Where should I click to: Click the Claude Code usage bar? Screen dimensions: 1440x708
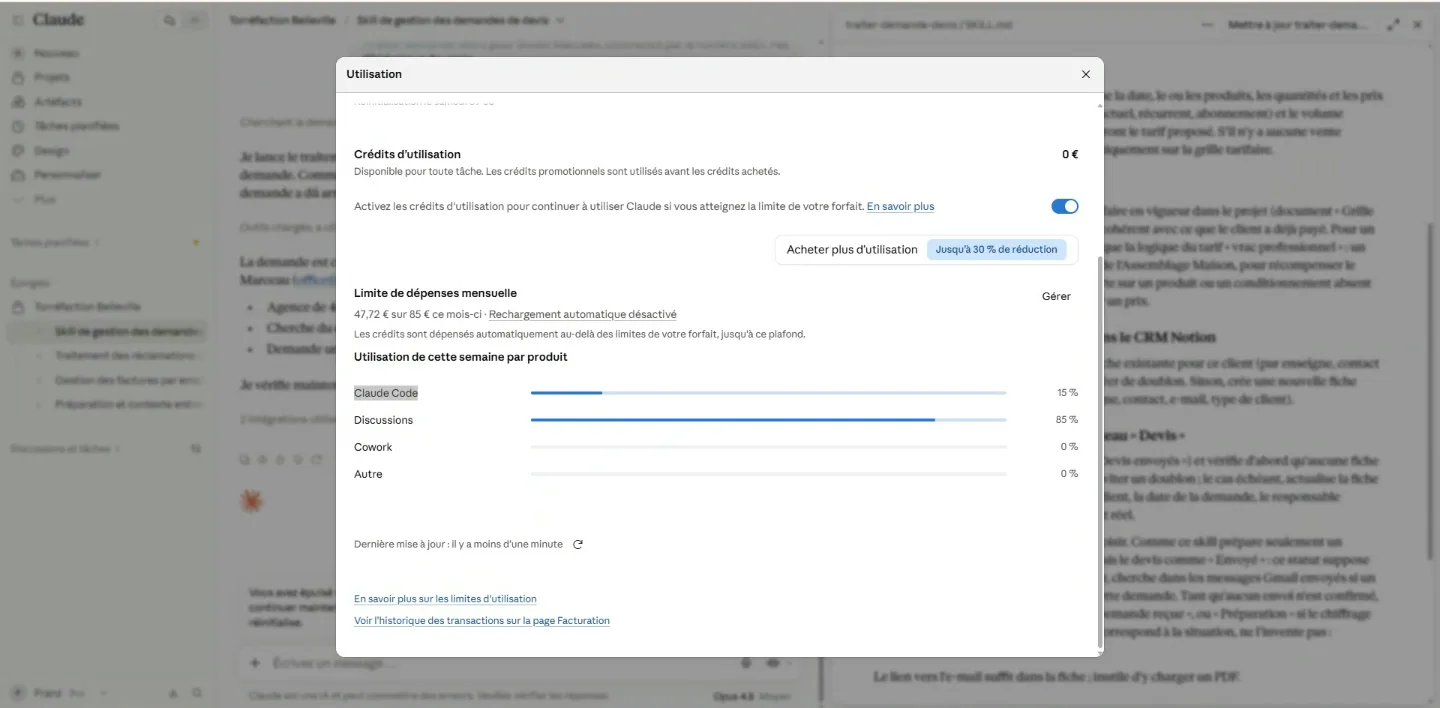(768, 393)
